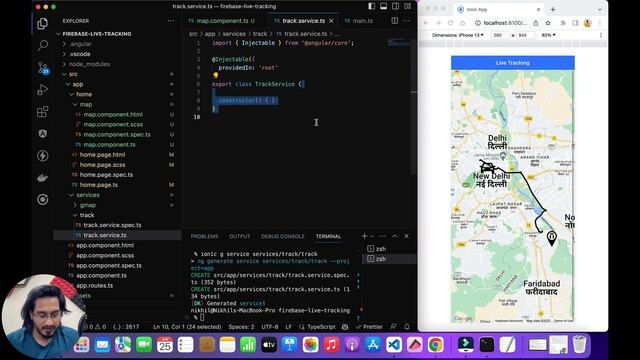
Task: Open map.component.html file
Action: [x=113, y=115]
